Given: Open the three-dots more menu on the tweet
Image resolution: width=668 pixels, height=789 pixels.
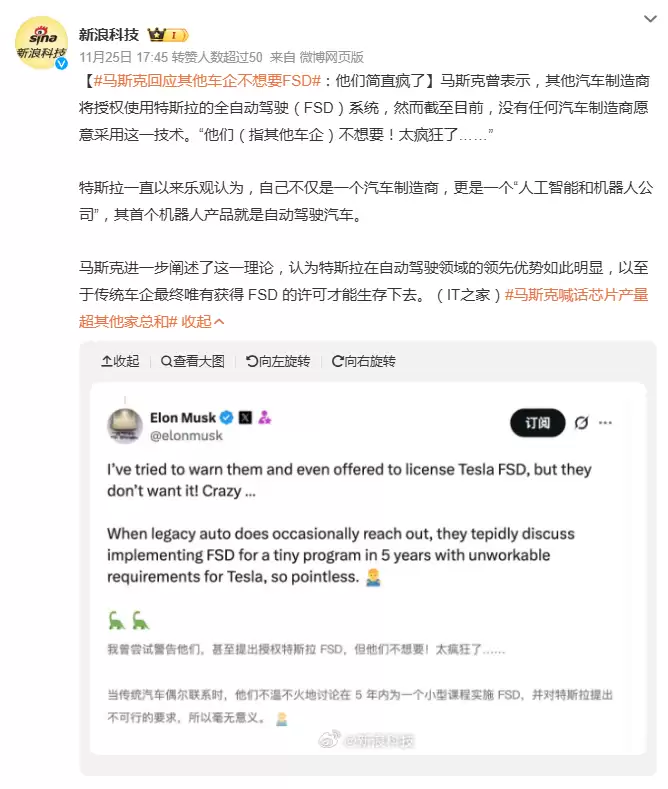Looking at the screenshot, I should (x=605, y=423).
